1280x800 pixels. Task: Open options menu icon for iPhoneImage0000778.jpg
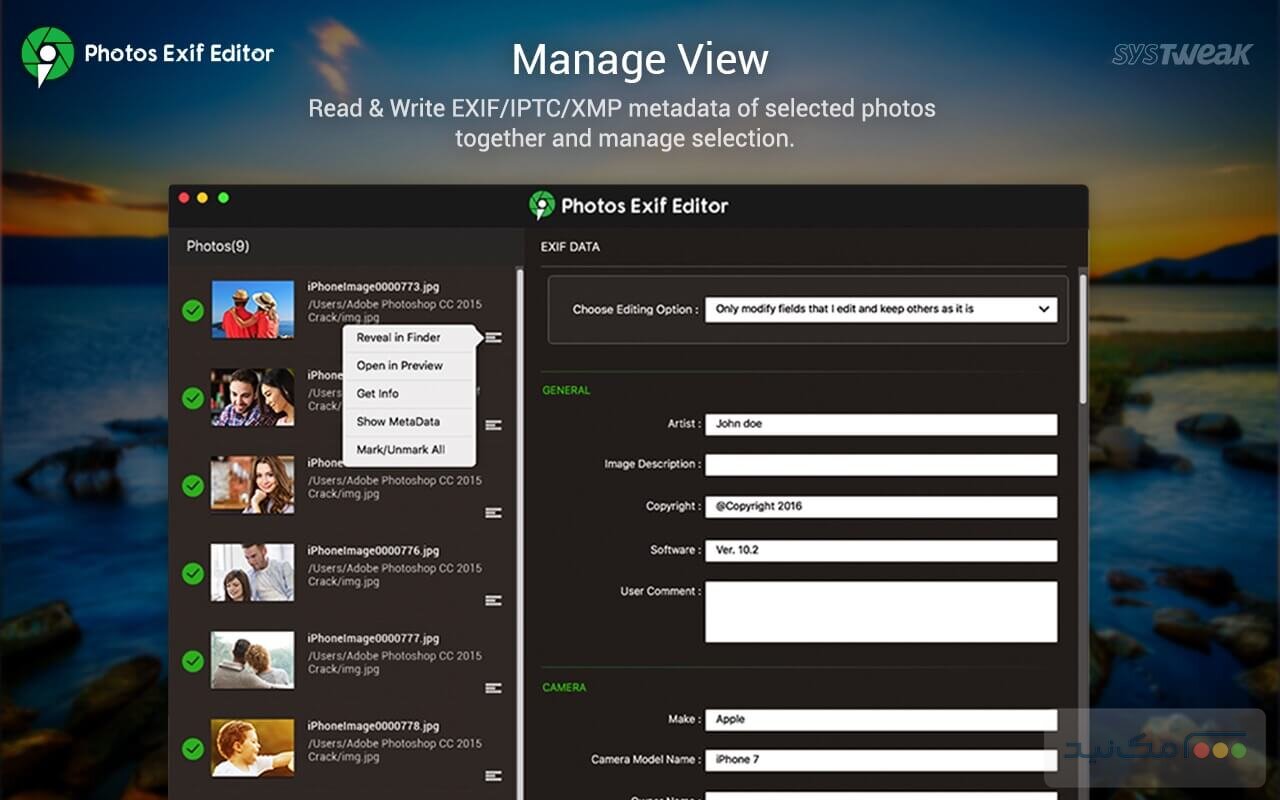(x=493, y=775)
